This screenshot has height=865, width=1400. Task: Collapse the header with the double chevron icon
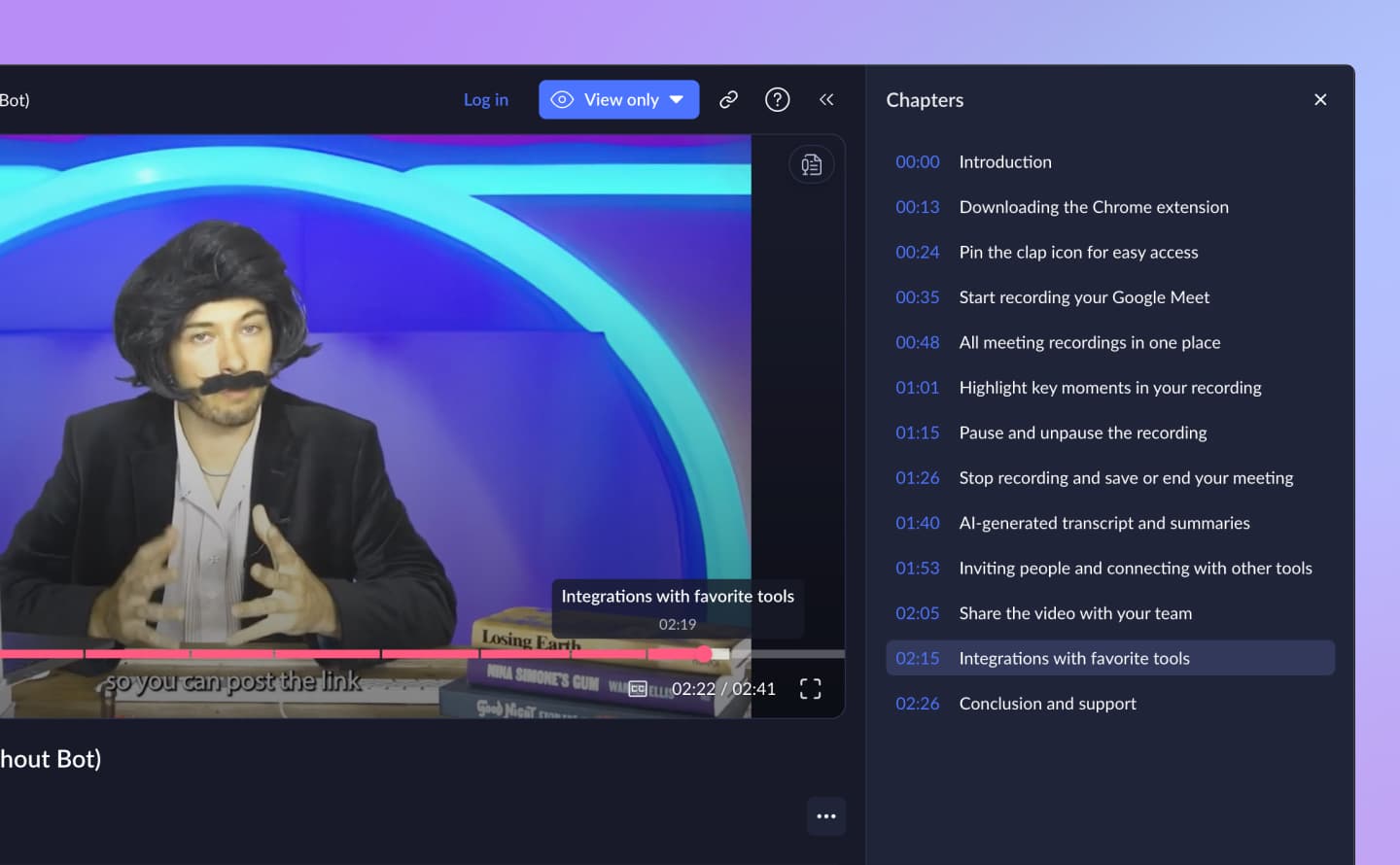[826, 99]
